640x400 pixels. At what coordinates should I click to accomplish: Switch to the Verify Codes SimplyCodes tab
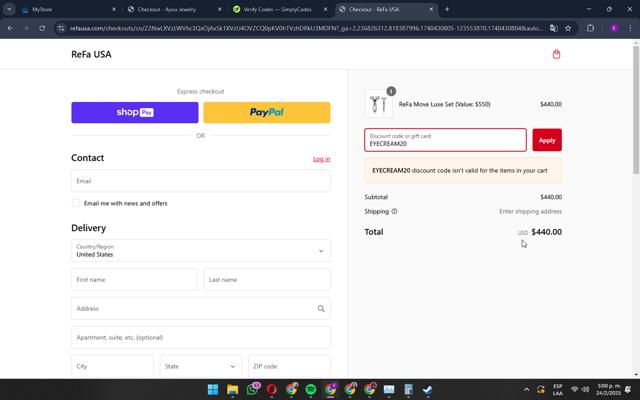[x=280, y=9]
